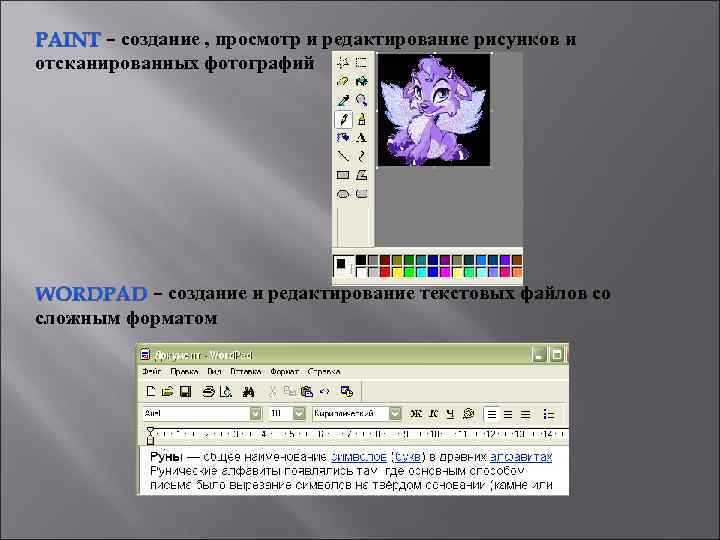Choose the Fill With Color bucket tool
The height and width of the screenshot is (540, 720).
[x=362, y=82]
